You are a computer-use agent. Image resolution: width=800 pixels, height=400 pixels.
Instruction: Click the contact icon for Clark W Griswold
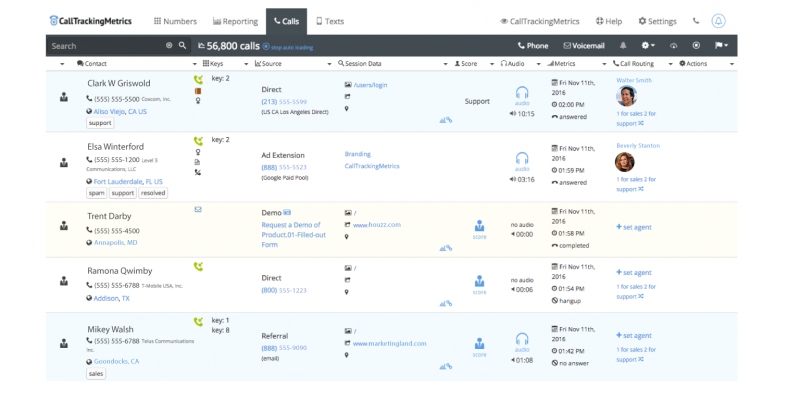[64, 97]
